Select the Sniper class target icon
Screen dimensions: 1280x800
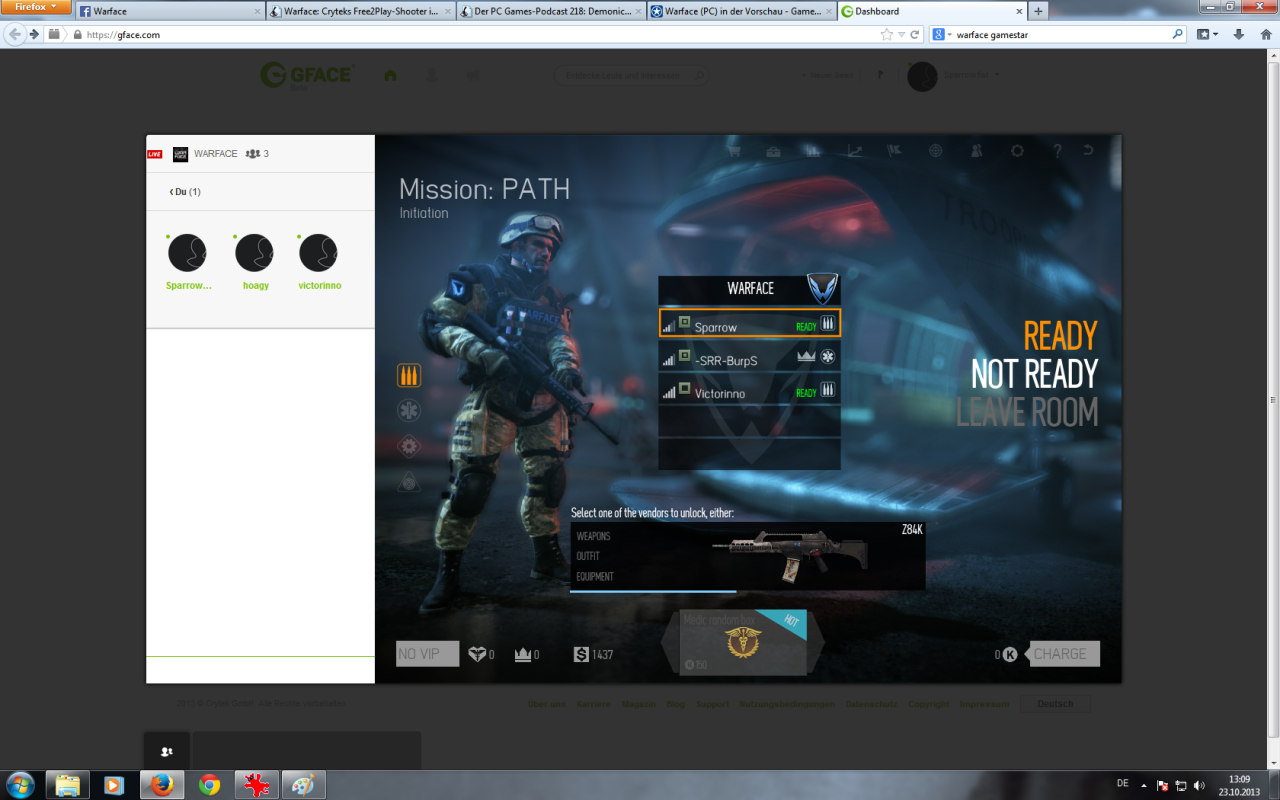click(x=409, y=482)
